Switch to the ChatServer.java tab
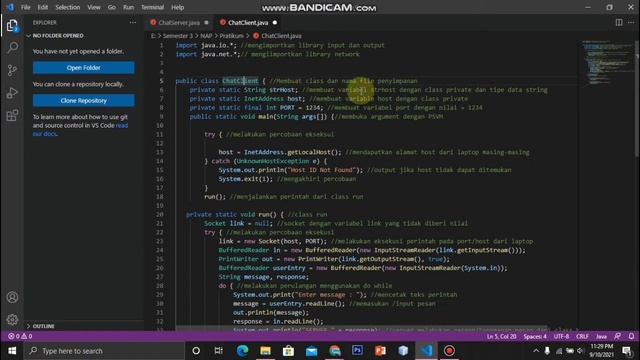 [x=179, y=22]
